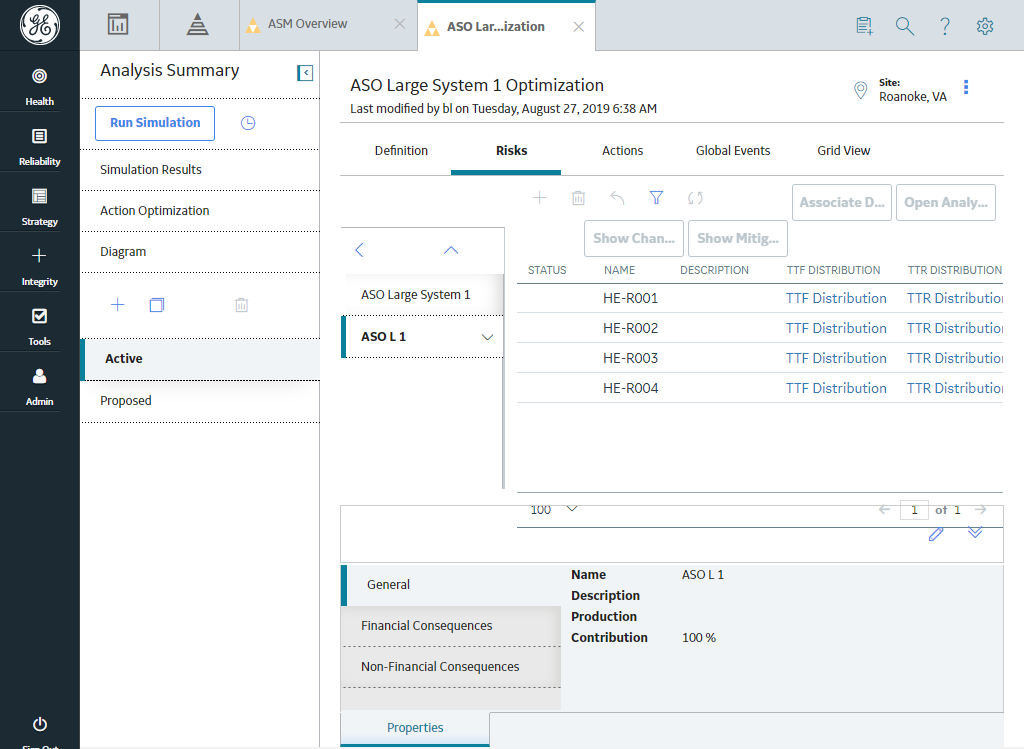Collapse the Analysis Summary pane
Image resolution: width=1024 pixels, height=749 pixels.
click(305, 72)
